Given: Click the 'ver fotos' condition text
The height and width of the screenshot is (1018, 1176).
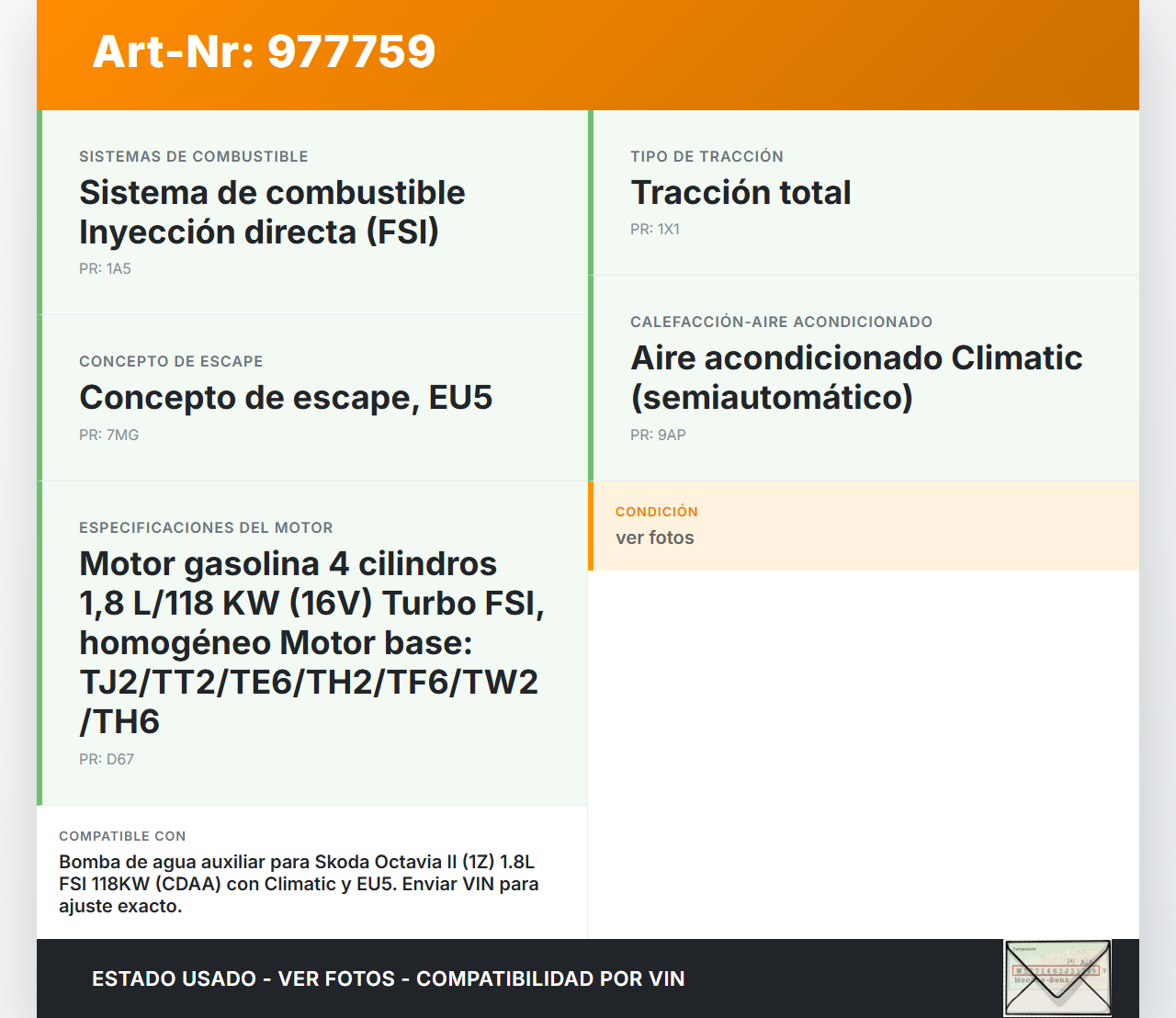Looking at the screenshot, I should tap(655, 538).
